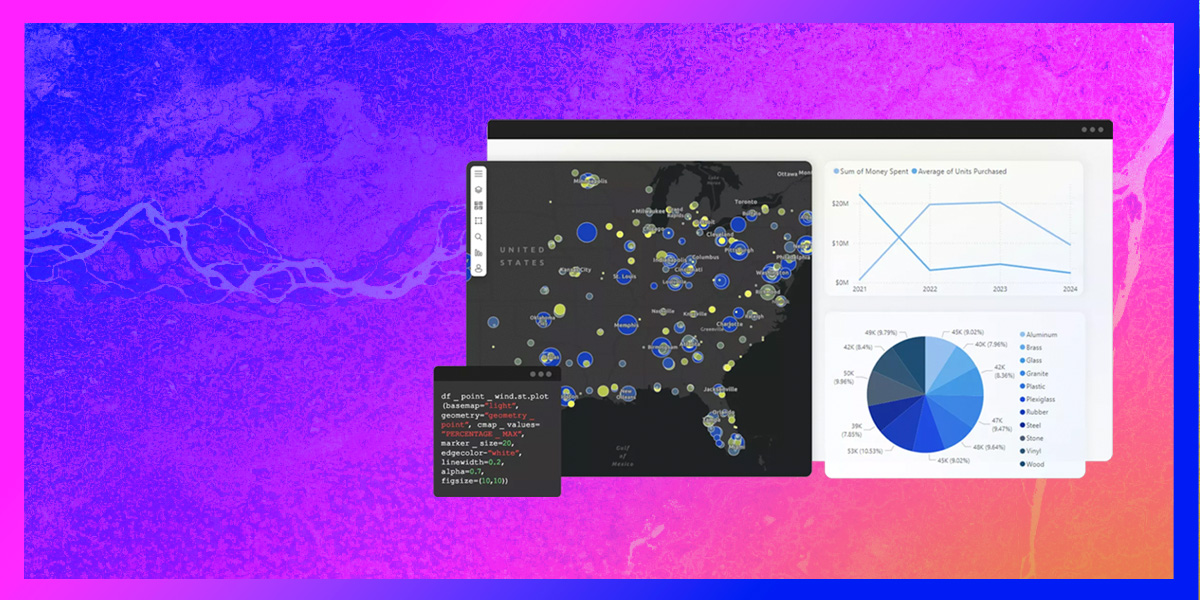Click the Toronto label on the map

point(747,201)
